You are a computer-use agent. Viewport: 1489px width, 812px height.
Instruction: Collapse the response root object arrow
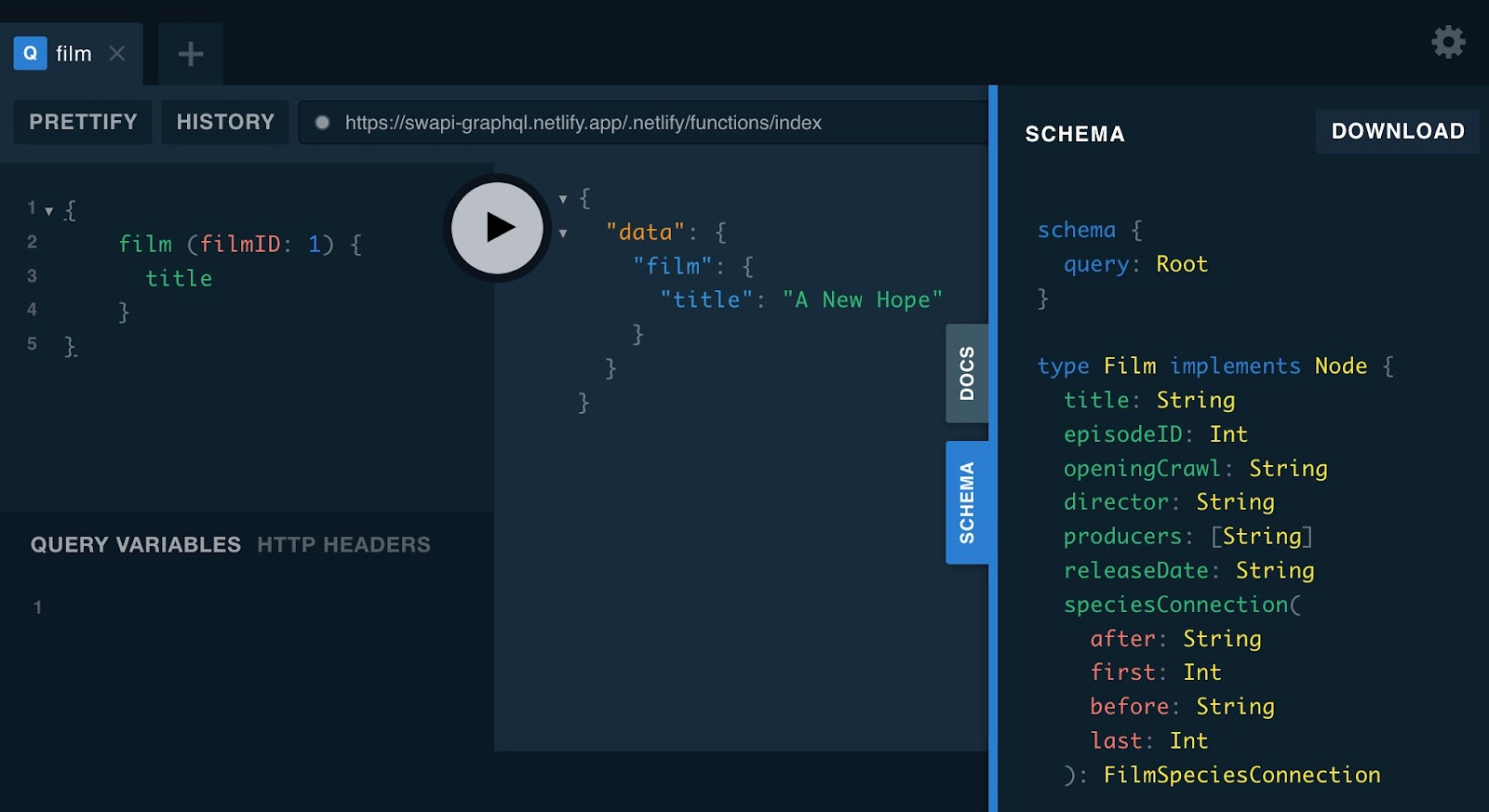[x=563, y=199]
